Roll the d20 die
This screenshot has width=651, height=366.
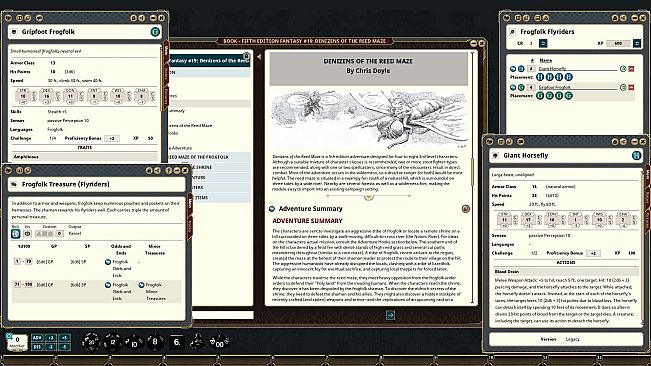91,342
